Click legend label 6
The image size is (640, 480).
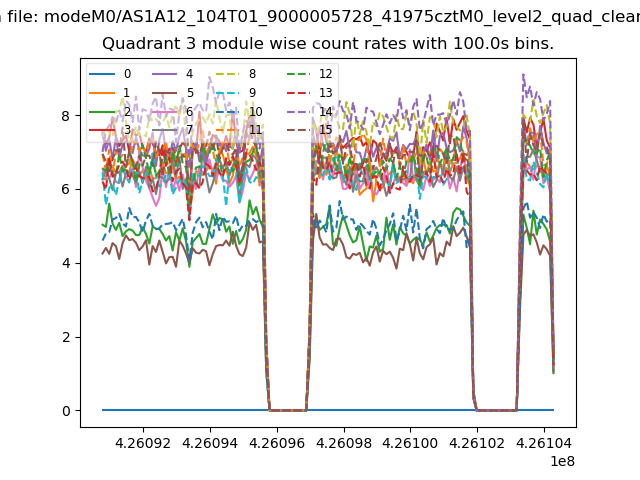coord(189,111)
